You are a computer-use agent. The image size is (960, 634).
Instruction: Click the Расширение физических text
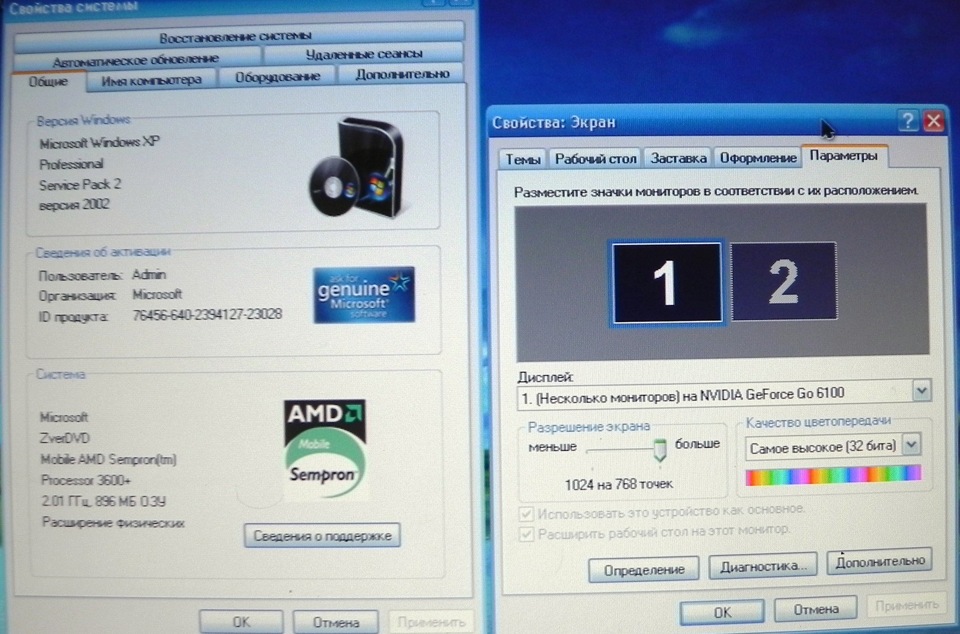(x=113, y=523)
